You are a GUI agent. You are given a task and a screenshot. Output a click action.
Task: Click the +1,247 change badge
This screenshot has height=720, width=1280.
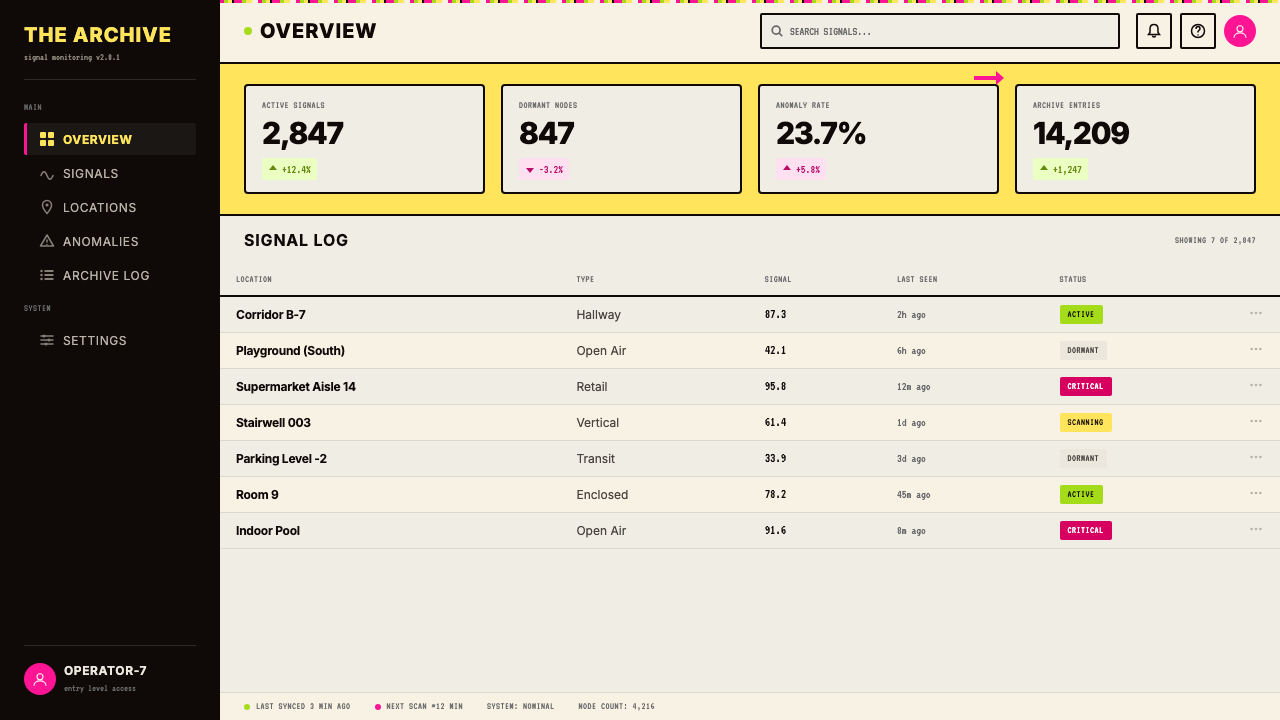1061,169
